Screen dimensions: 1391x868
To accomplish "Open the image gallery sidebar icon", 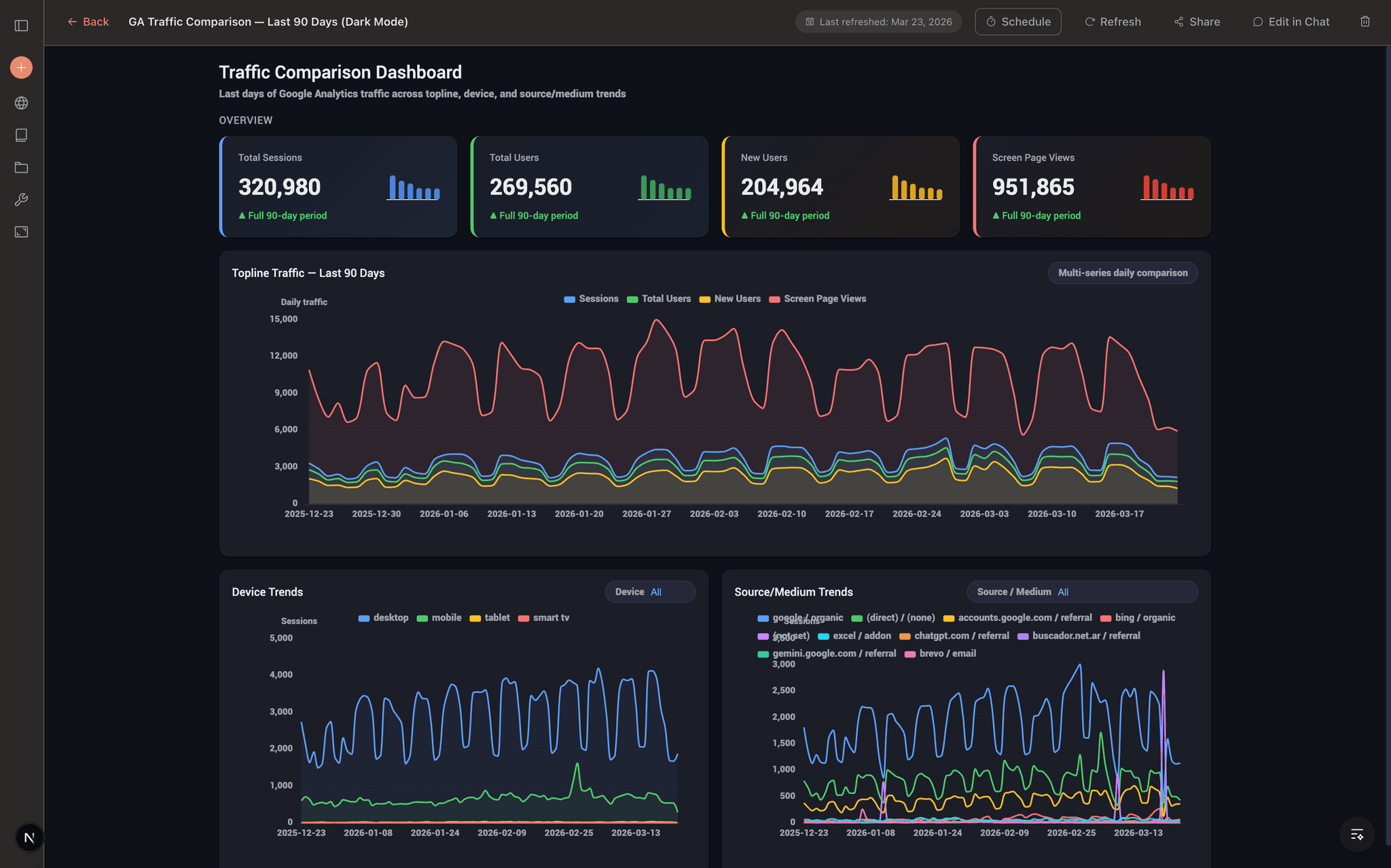I will (21, 232).
